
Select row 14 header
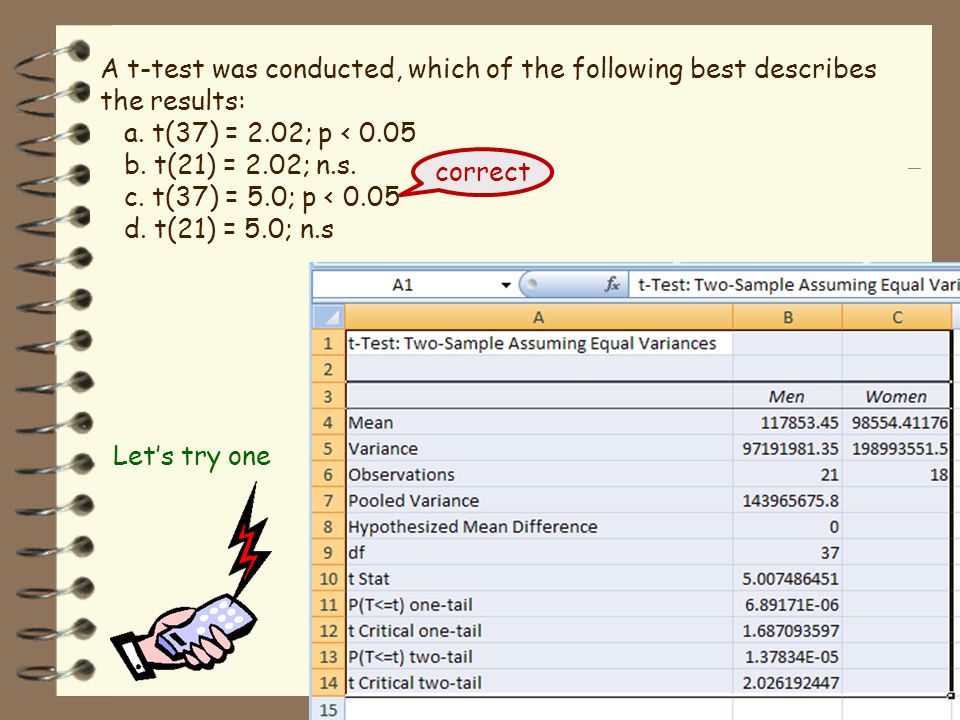(329, 683)
